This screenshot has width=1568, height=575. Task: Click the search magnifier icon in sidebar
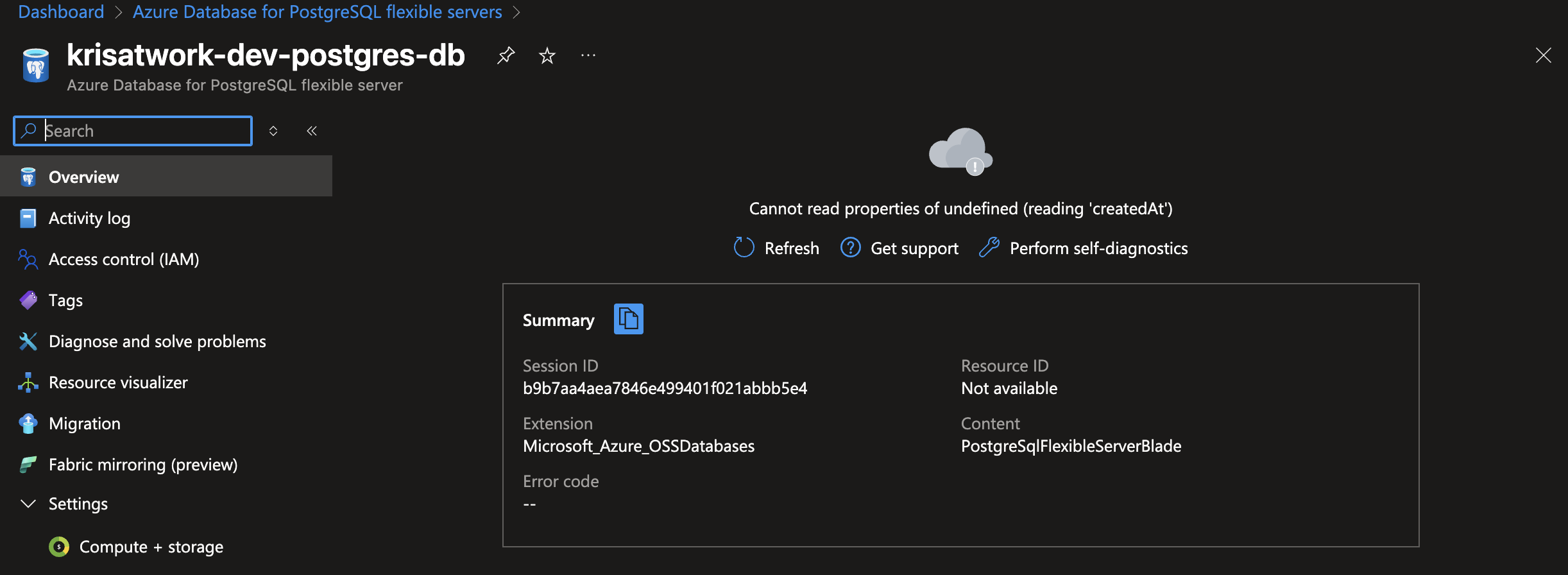click(x=28, y=131)
